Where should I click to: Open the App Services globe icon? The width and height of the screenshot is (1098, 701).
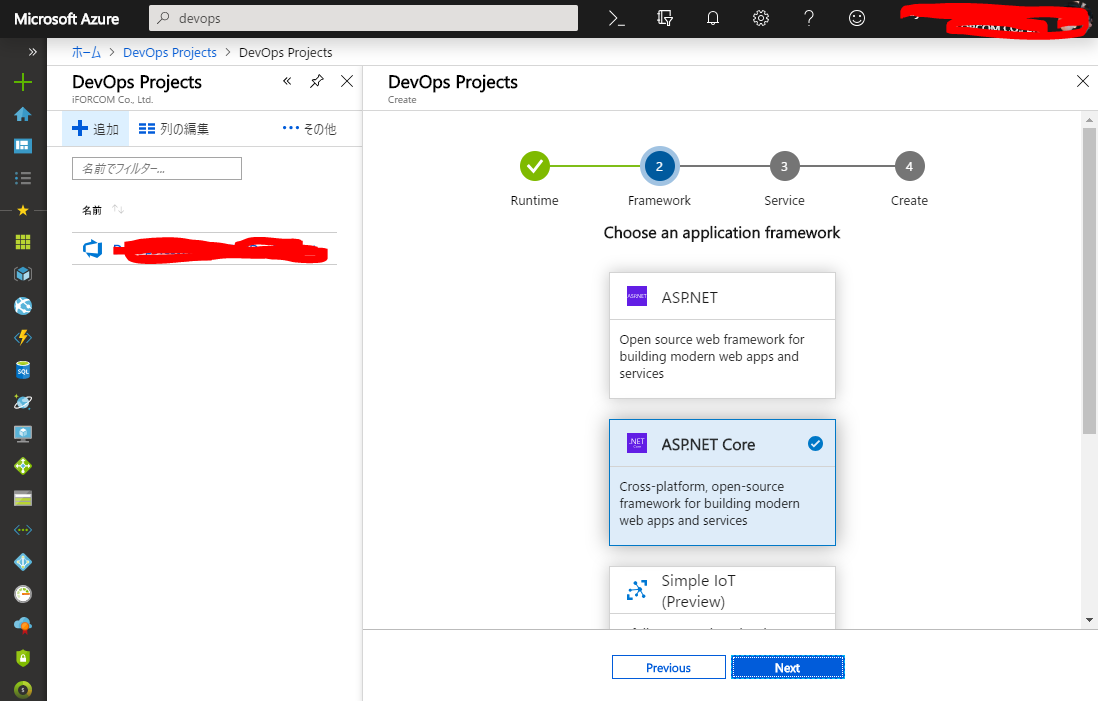coord(23,306)
